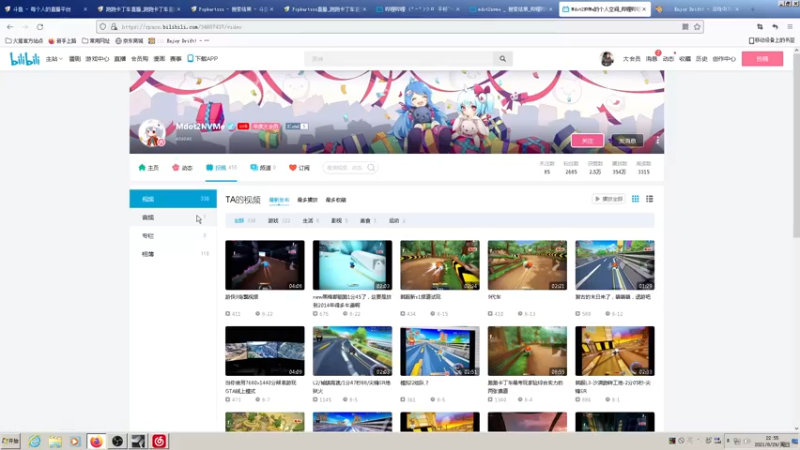Reload the page with the refresh icon

[x=40, y=27]
